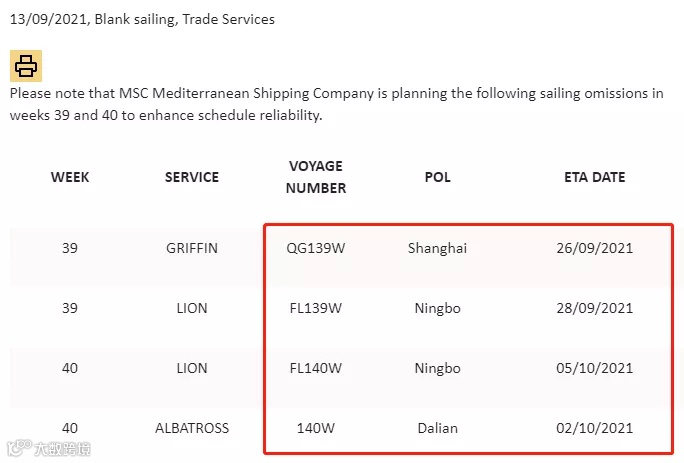This screenshot has width=684, height=463.
Task: Select voyage number 140W
Action: coord(316,428)
